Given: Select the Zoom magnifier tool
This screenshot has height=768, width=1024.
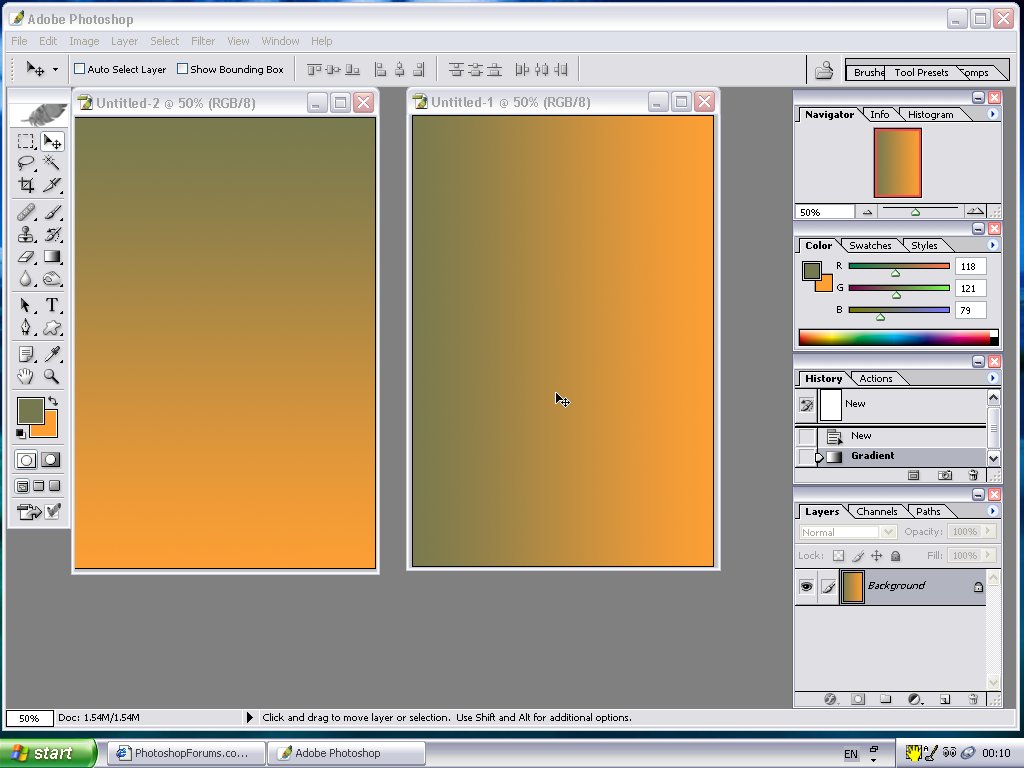Looking at the screenshot, I should click(52, 377).
